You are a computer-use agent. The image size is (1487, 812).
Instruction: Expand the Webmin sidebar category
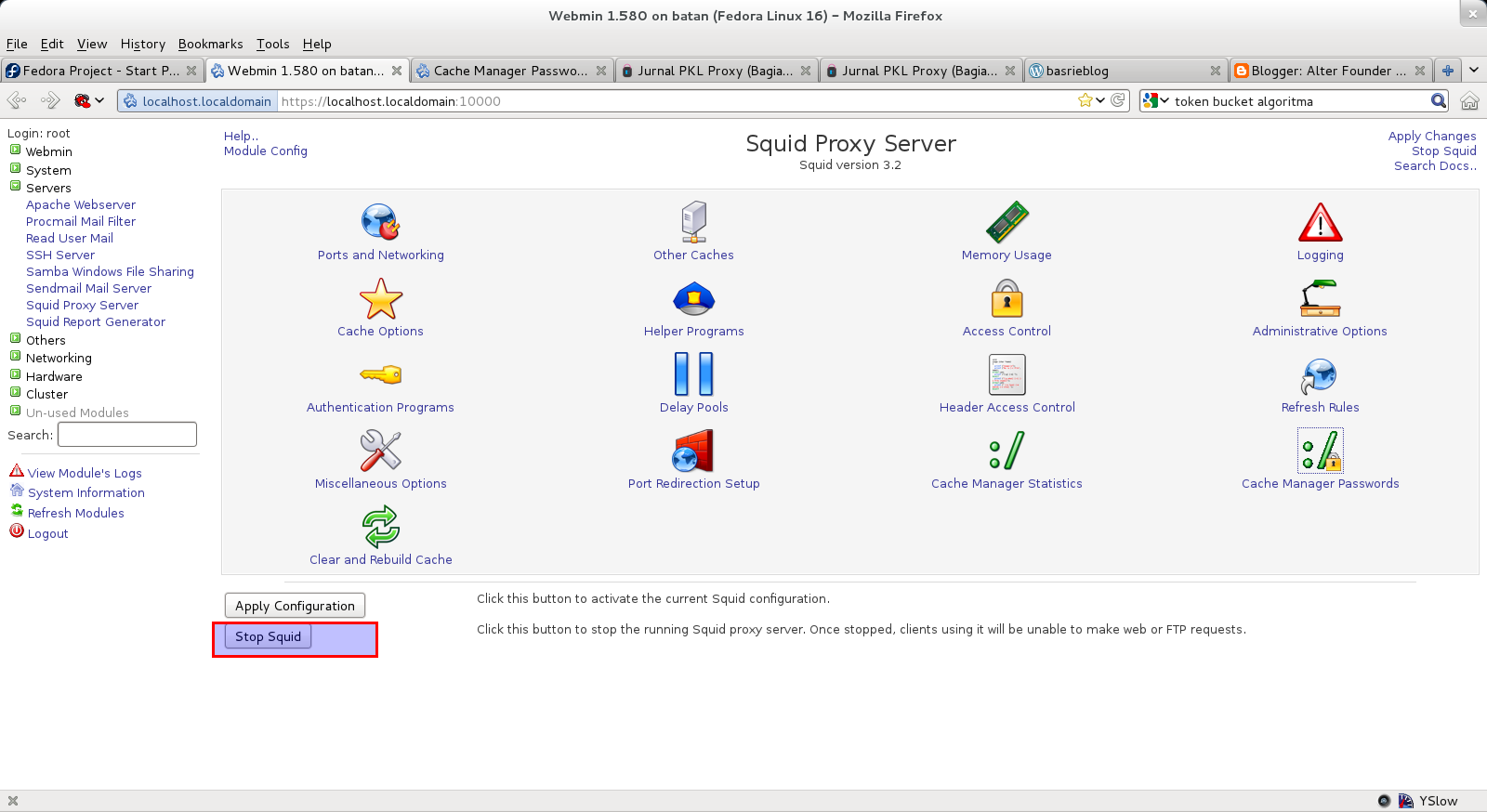point(15,150)
